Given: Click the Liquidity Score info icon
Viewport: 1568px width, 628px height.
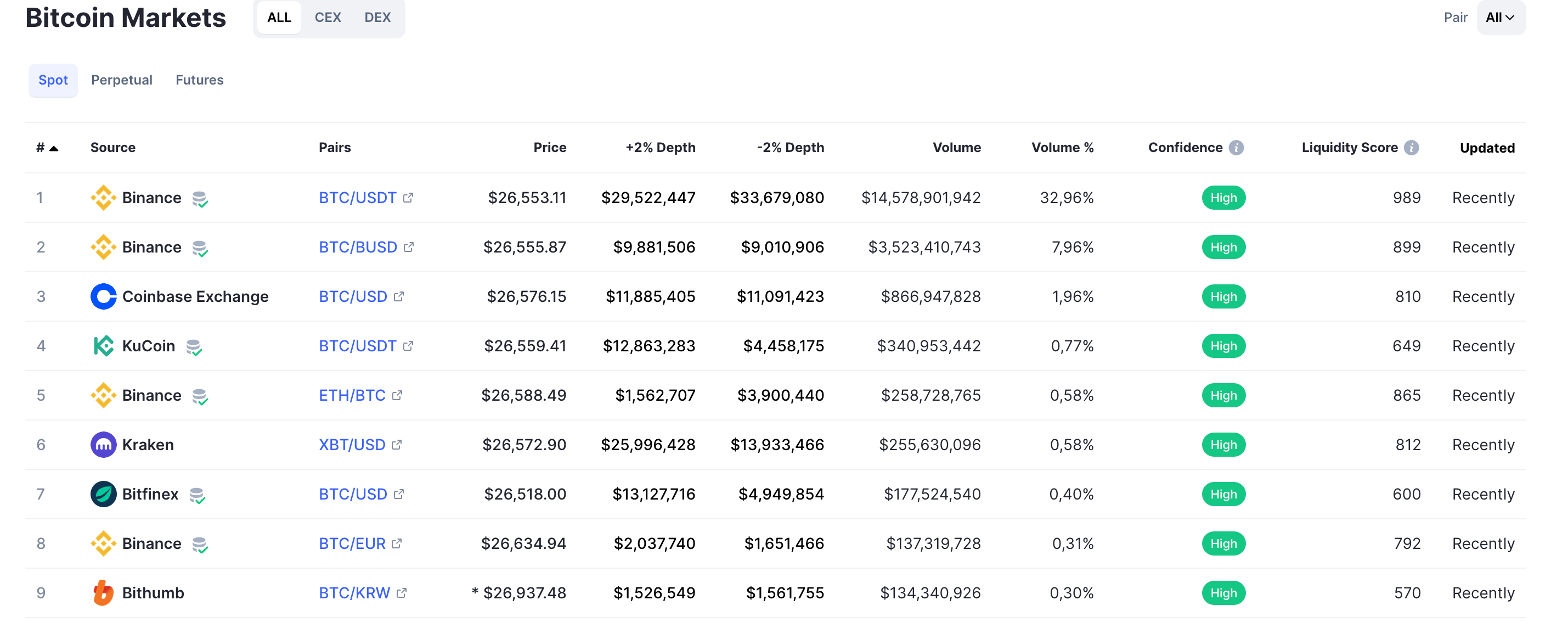Looking at the screenshot, I should pos(1412,148).
